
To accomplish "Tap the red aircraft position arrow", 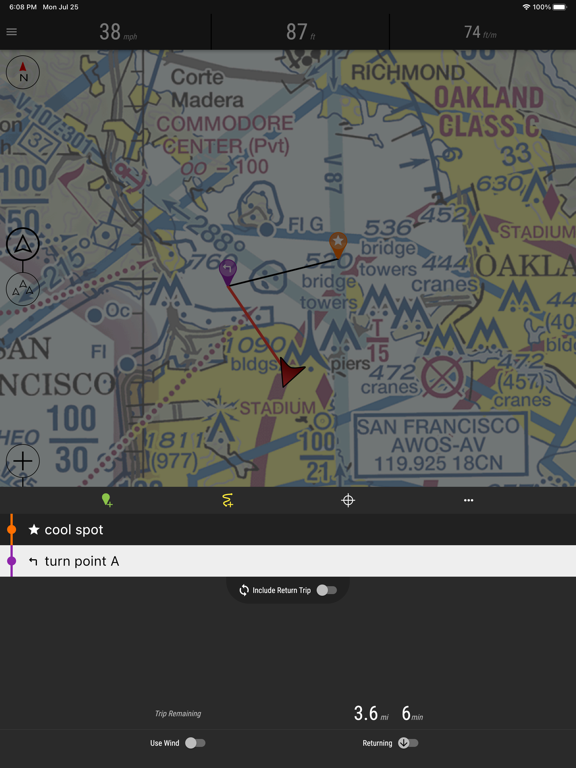I will point(290,372).
